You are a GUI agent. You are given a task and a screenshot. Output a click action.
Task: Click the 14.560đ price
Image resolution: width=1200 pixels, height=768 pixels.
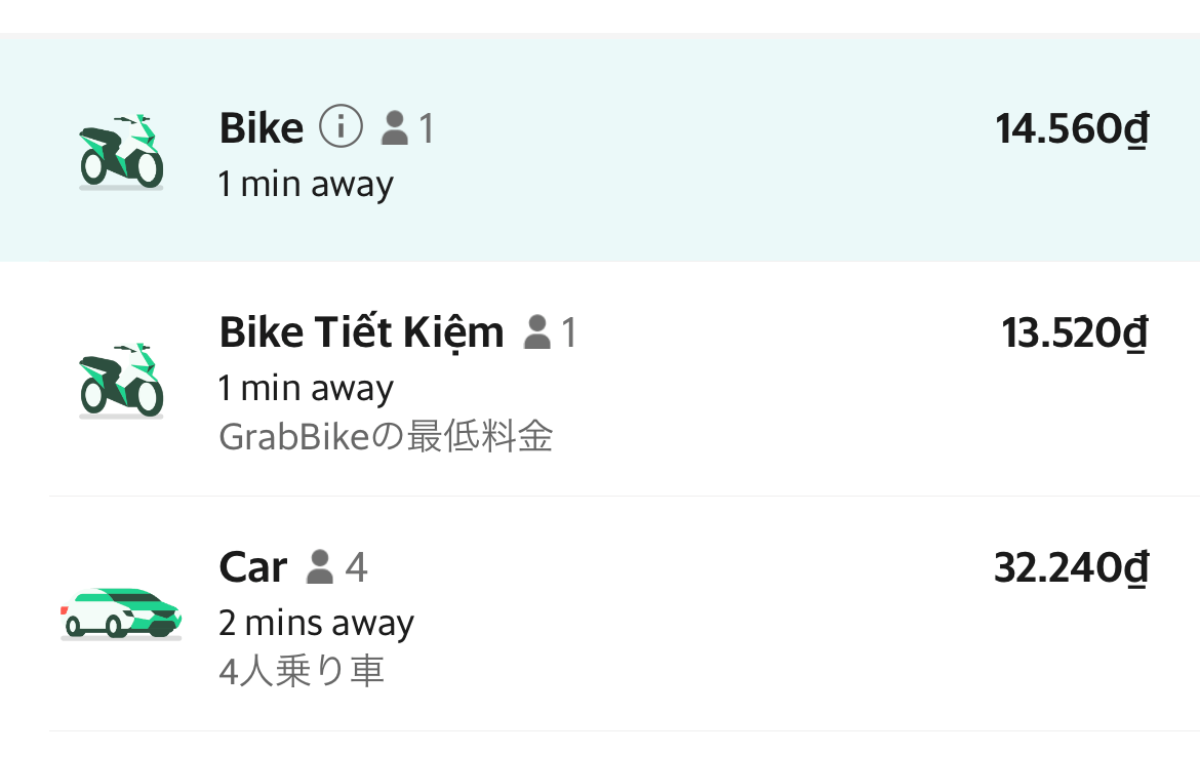tap(1071, 128)
